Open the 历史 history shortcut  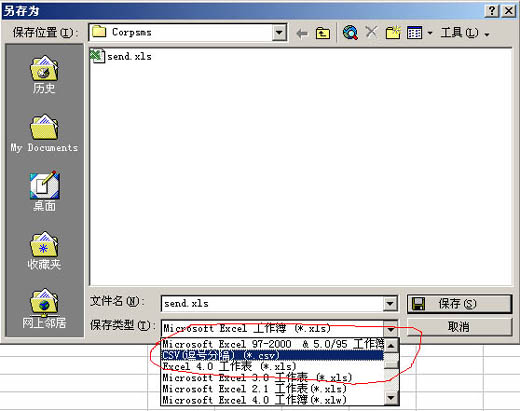coord(44,75)
